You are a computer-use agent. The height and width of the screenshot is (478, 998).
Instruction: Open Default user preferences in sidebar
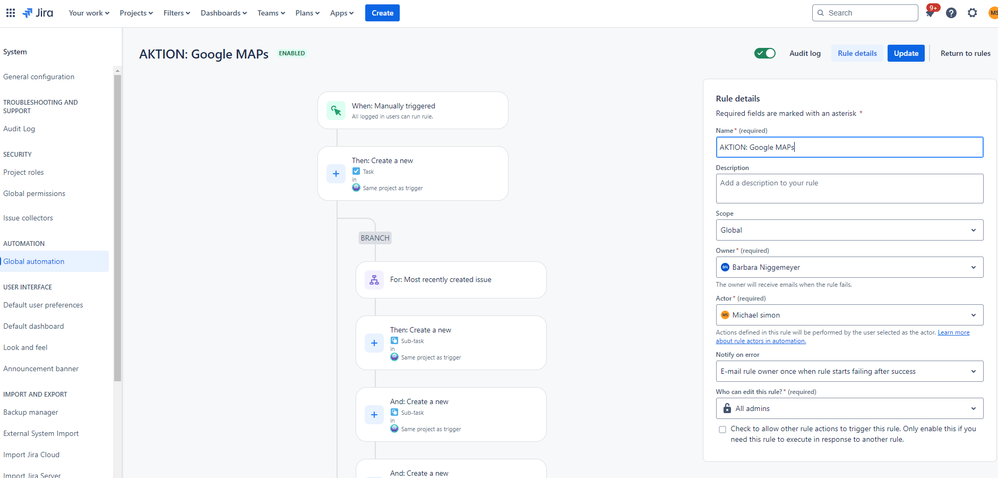coord(43,305)
